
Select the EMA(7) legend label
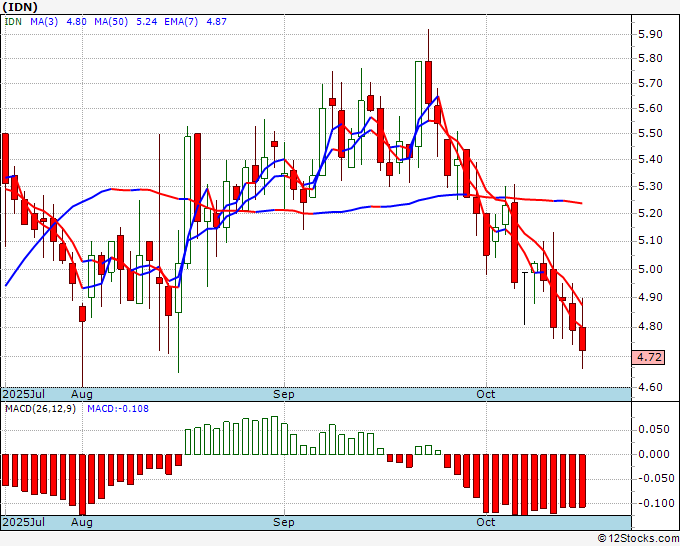(181, 21)
